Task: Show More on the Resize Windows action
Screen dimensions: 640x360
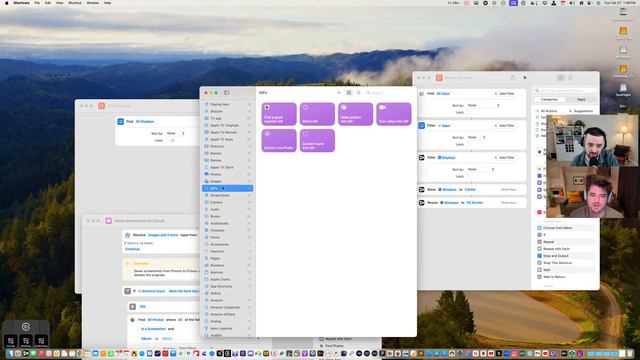Action: pos(509,203)
